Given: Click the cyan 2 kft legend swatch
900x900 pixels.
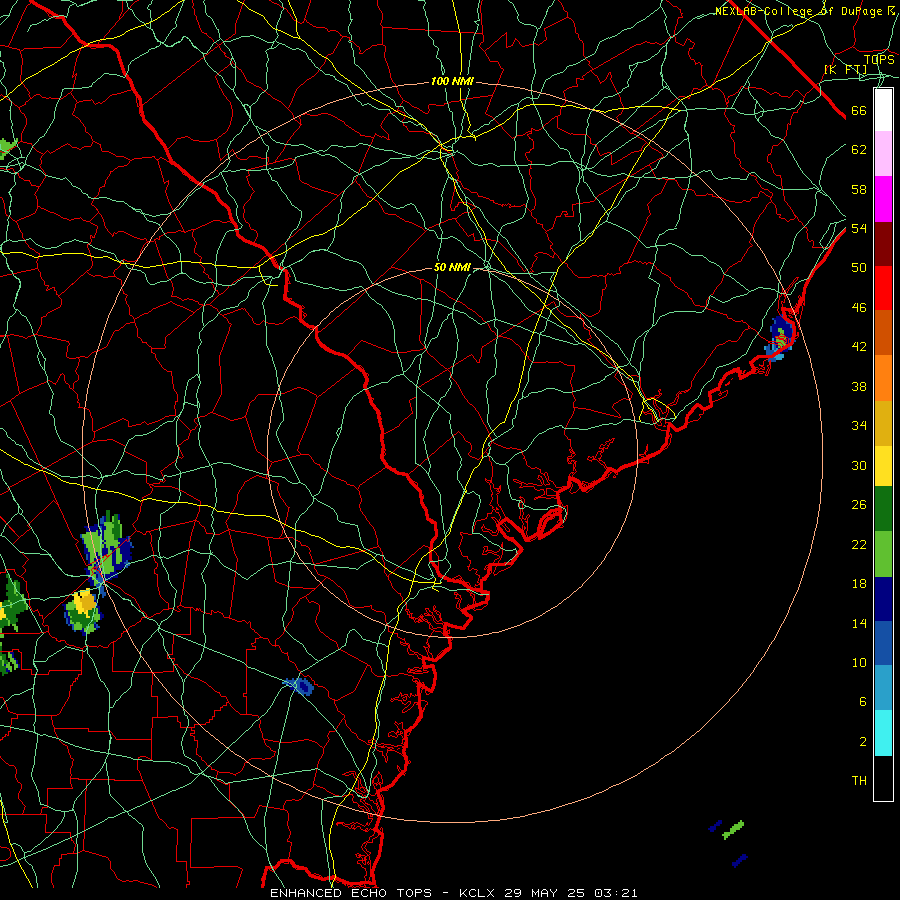Looking at the screenshot, I should point(883,733).
